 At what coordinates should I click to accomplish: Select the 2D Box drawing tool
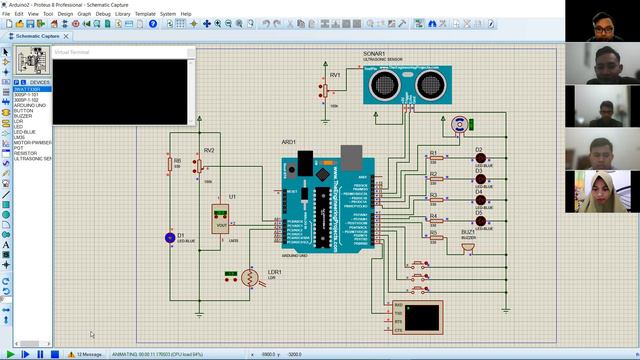6,204
